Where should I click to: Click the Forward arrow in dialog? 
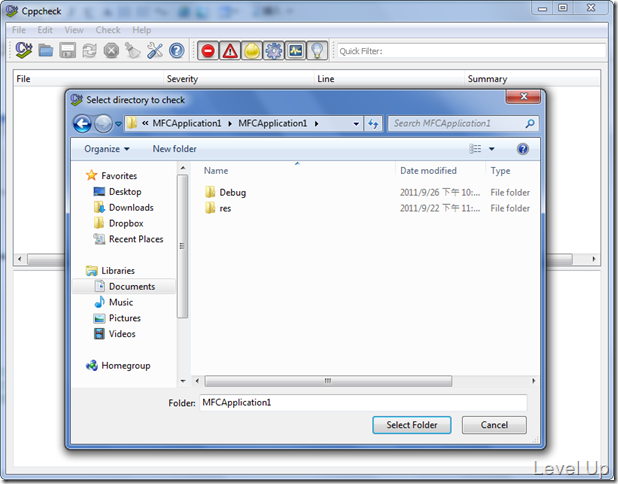[x=104, y=124]
